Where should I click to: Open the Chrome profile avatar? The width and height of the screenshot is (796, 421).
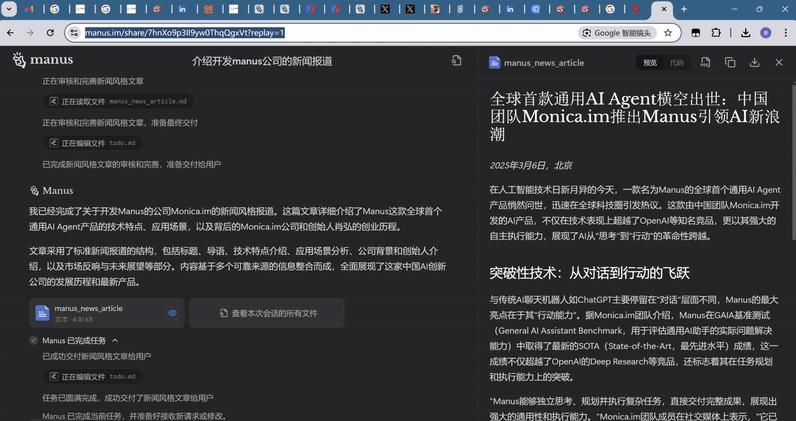point(766,33)
